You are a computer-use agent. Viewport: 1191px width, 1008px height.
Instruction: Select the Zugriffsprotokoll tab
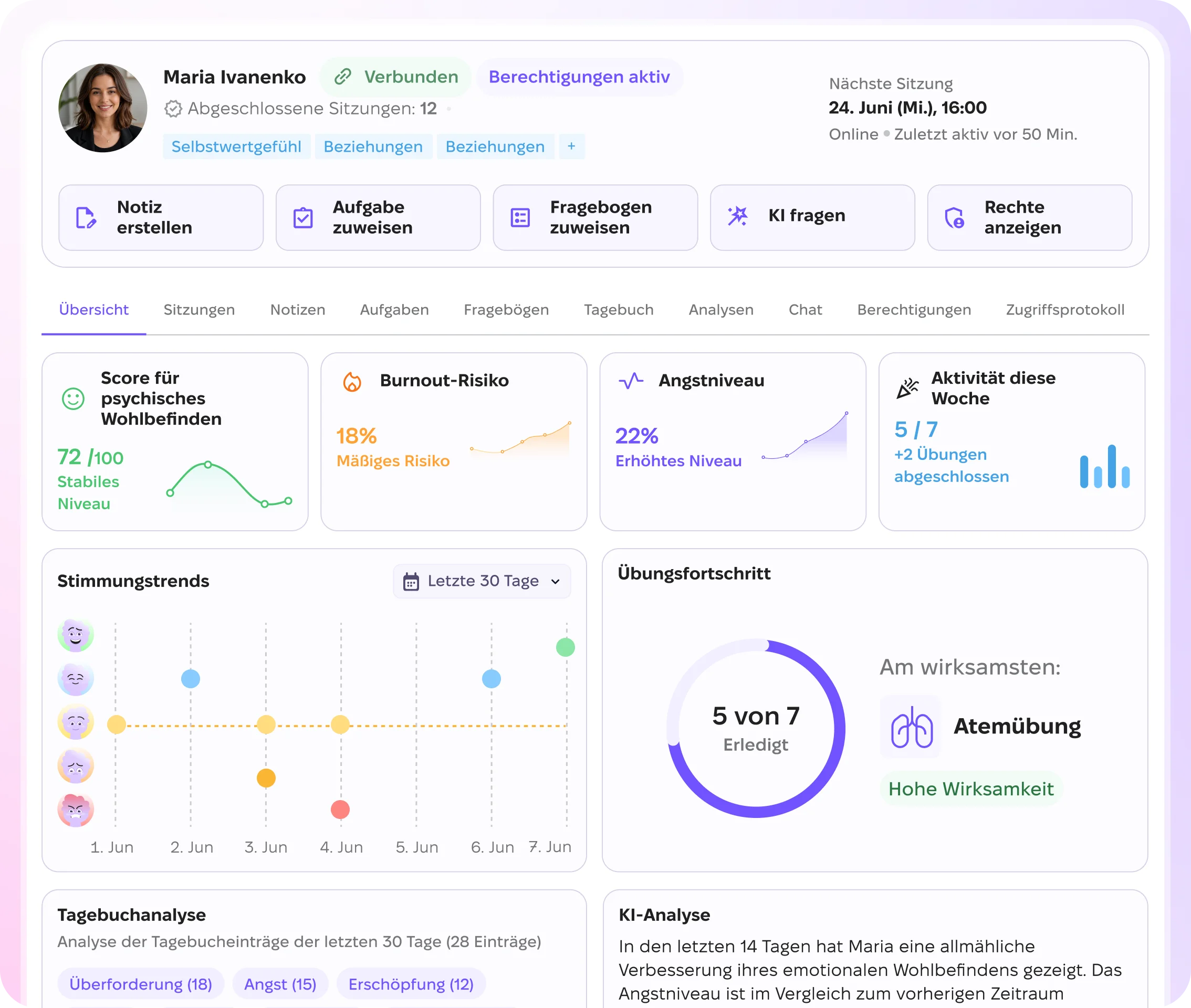pos(1065,310)
